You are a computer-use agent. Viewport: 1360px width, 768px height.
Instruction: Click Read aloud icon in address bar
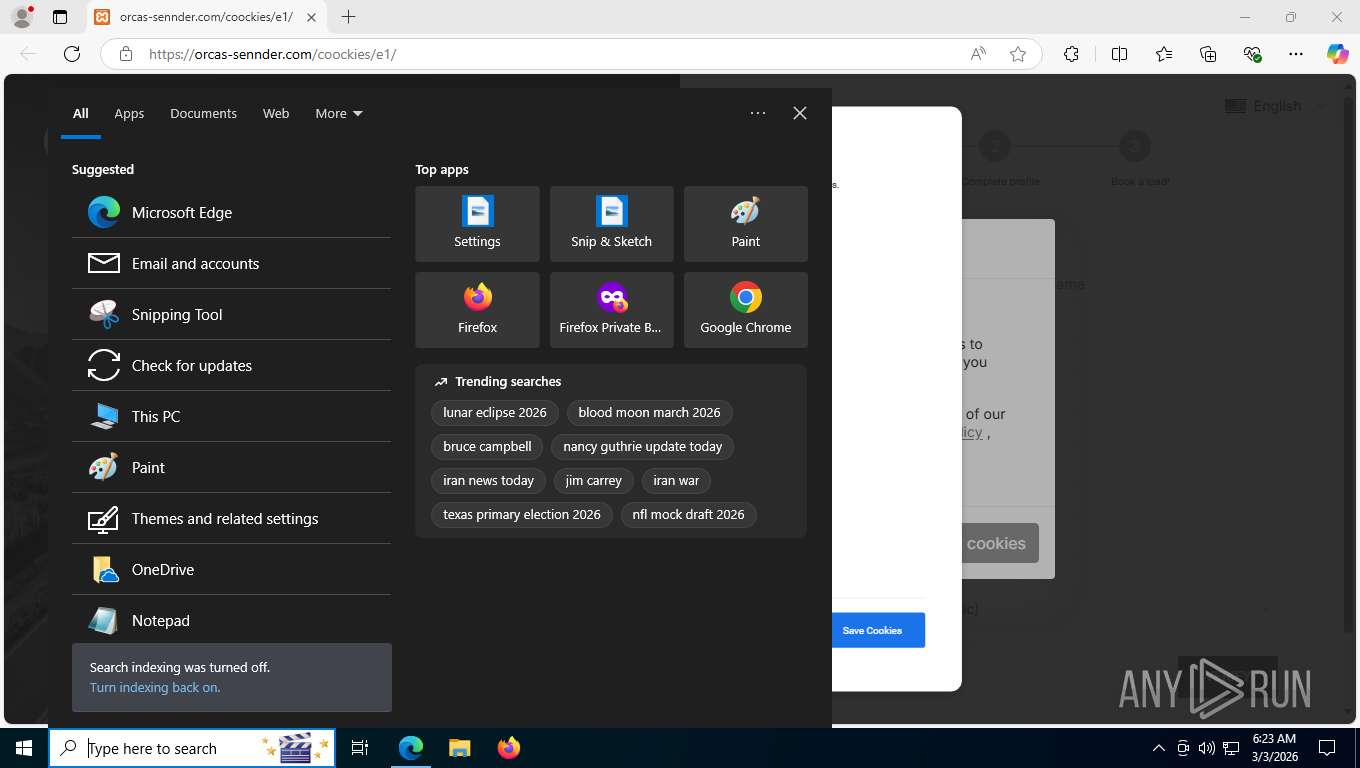click(978, 54)
